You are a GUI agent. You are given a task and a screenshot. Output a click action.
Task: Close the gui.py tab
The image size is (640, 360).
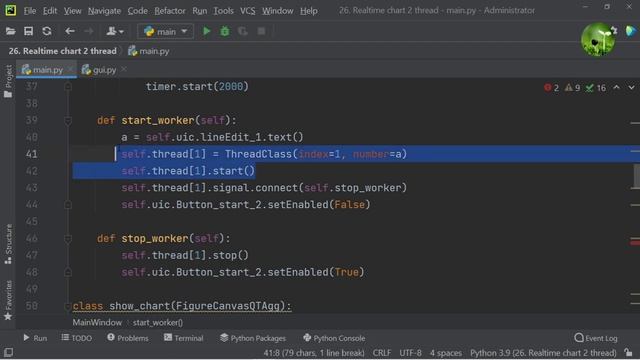(x=124, y=69)
